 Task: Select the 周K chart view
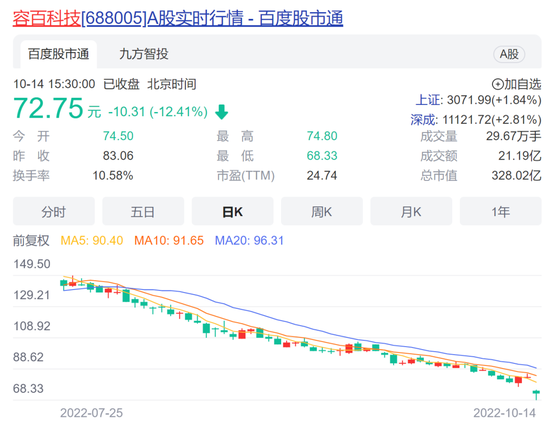(322, 211)
